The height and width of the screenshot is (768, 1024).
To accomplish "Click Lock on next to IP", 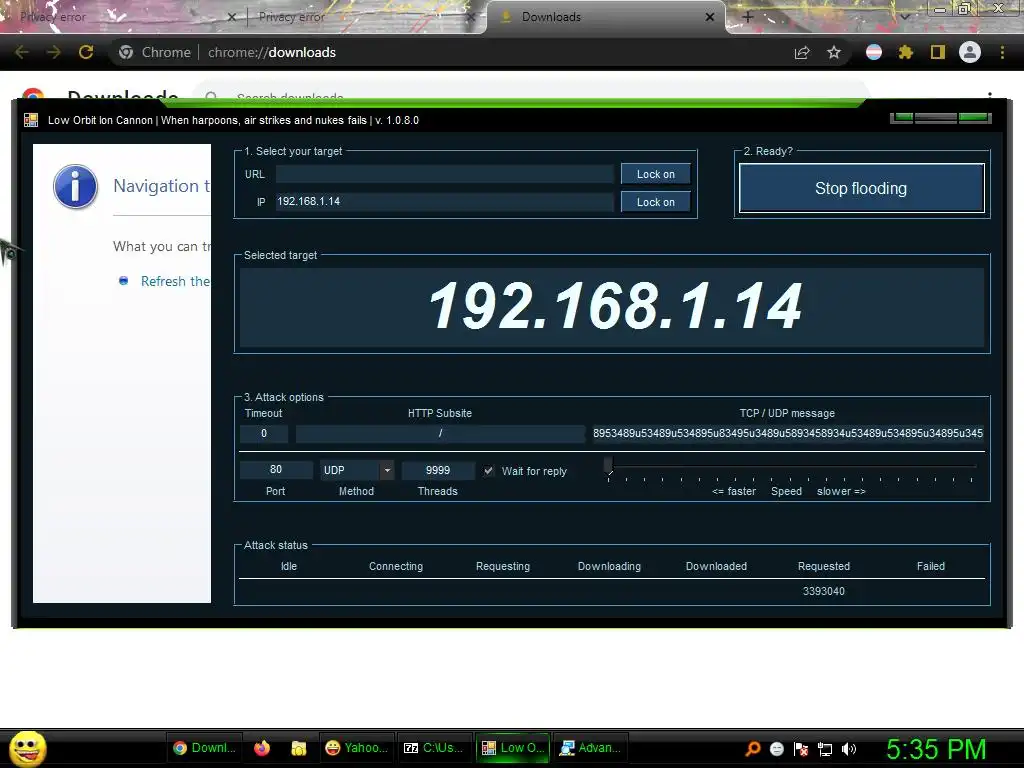I will coord(656,202).
